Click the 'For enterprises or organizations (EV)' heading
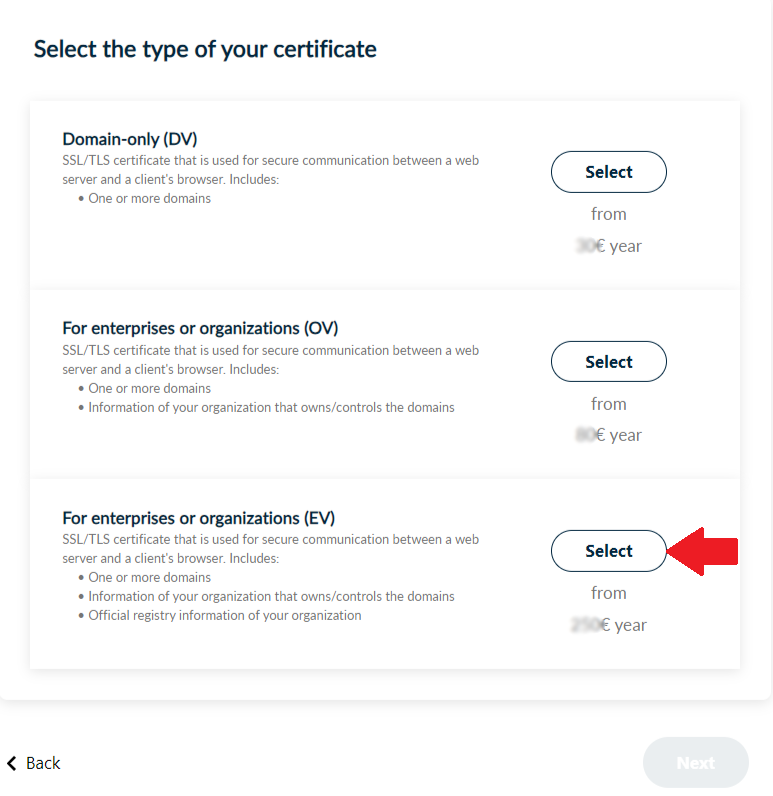This screenshot has height=796, width=773. [x=199, y=518]
